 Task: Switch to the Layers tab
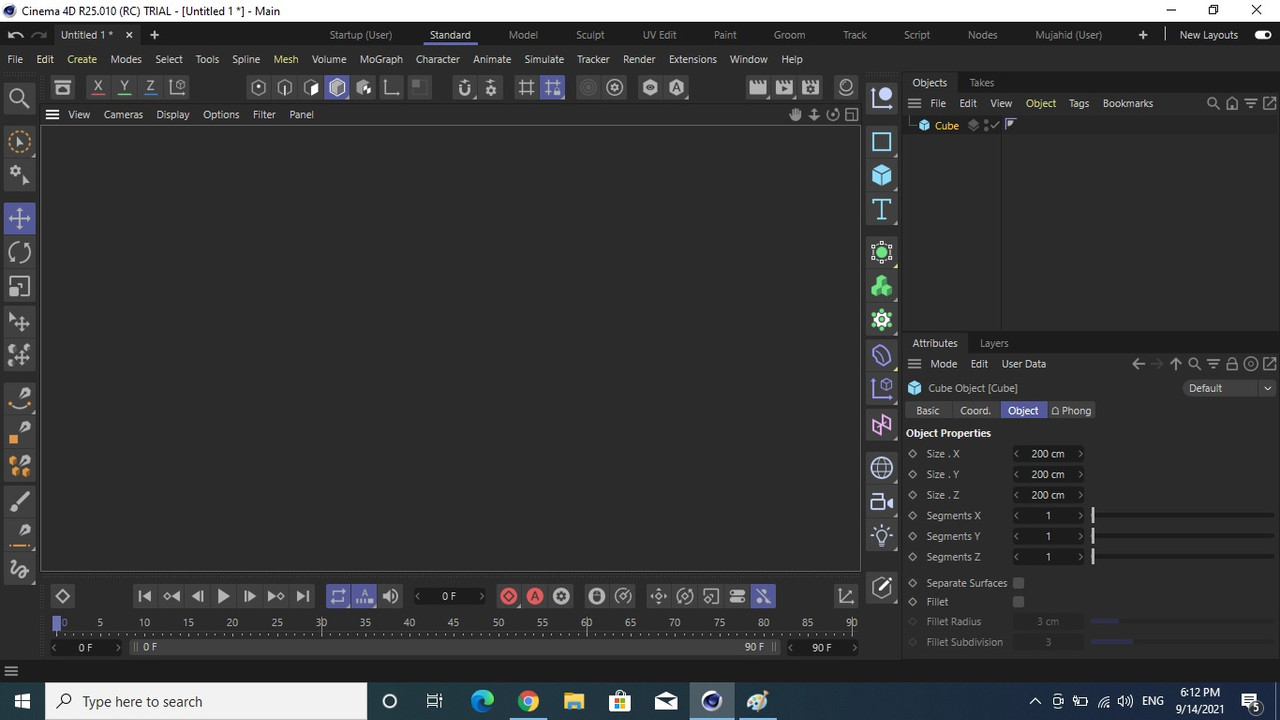coord(994,343)
